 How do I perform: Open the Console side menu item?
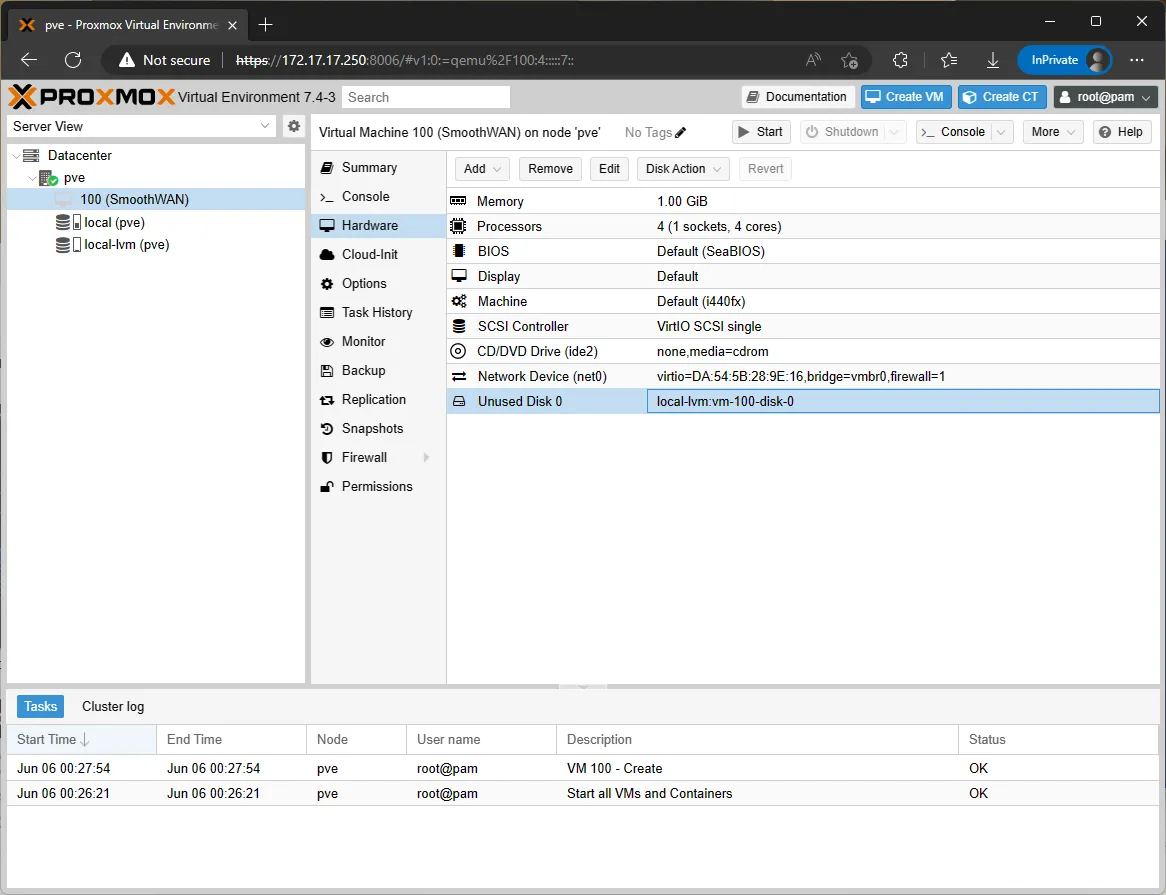point(378,196)
